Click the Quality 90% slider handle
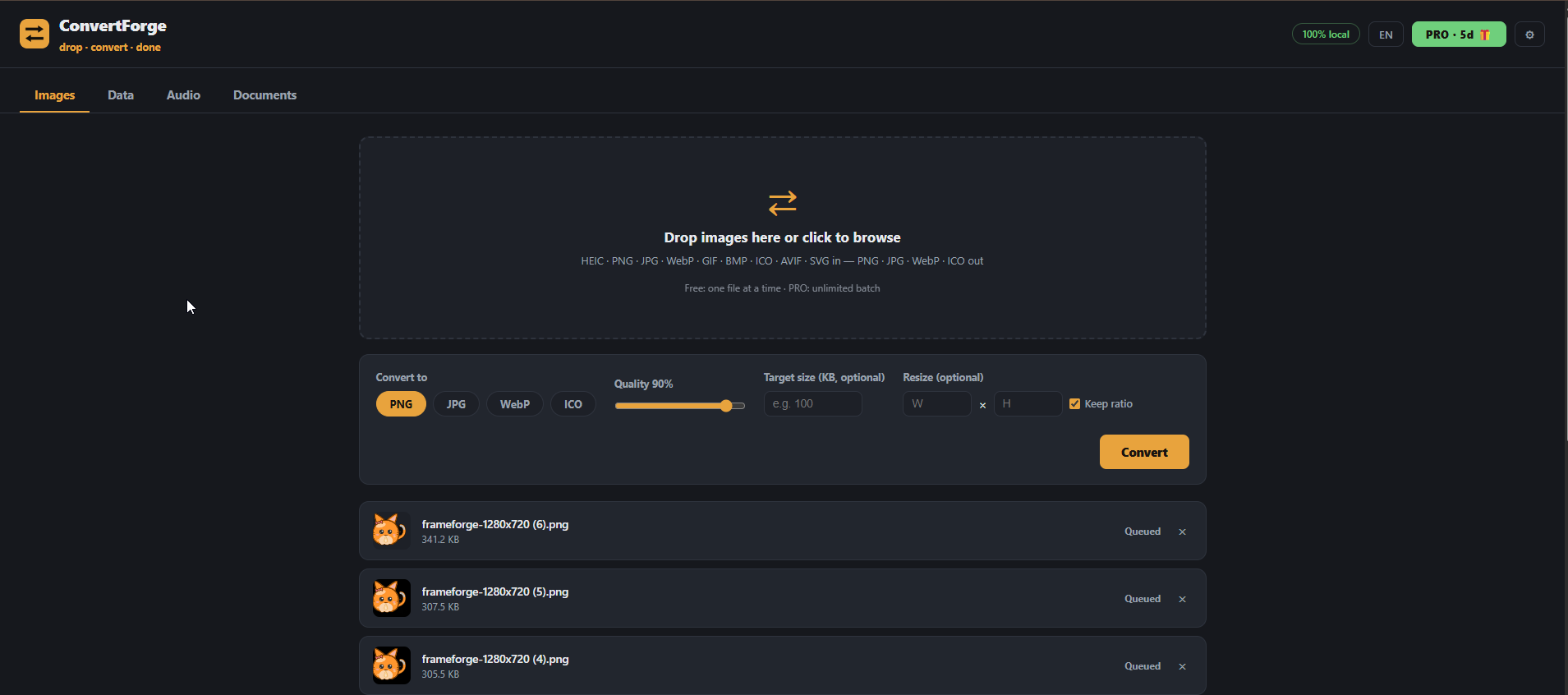 [726, 406]
